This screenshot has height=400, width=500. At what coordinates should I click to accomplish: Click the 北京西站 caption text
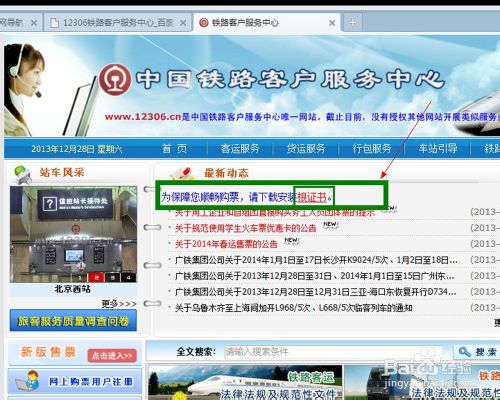pyautogui.click(x=72, y=289)
